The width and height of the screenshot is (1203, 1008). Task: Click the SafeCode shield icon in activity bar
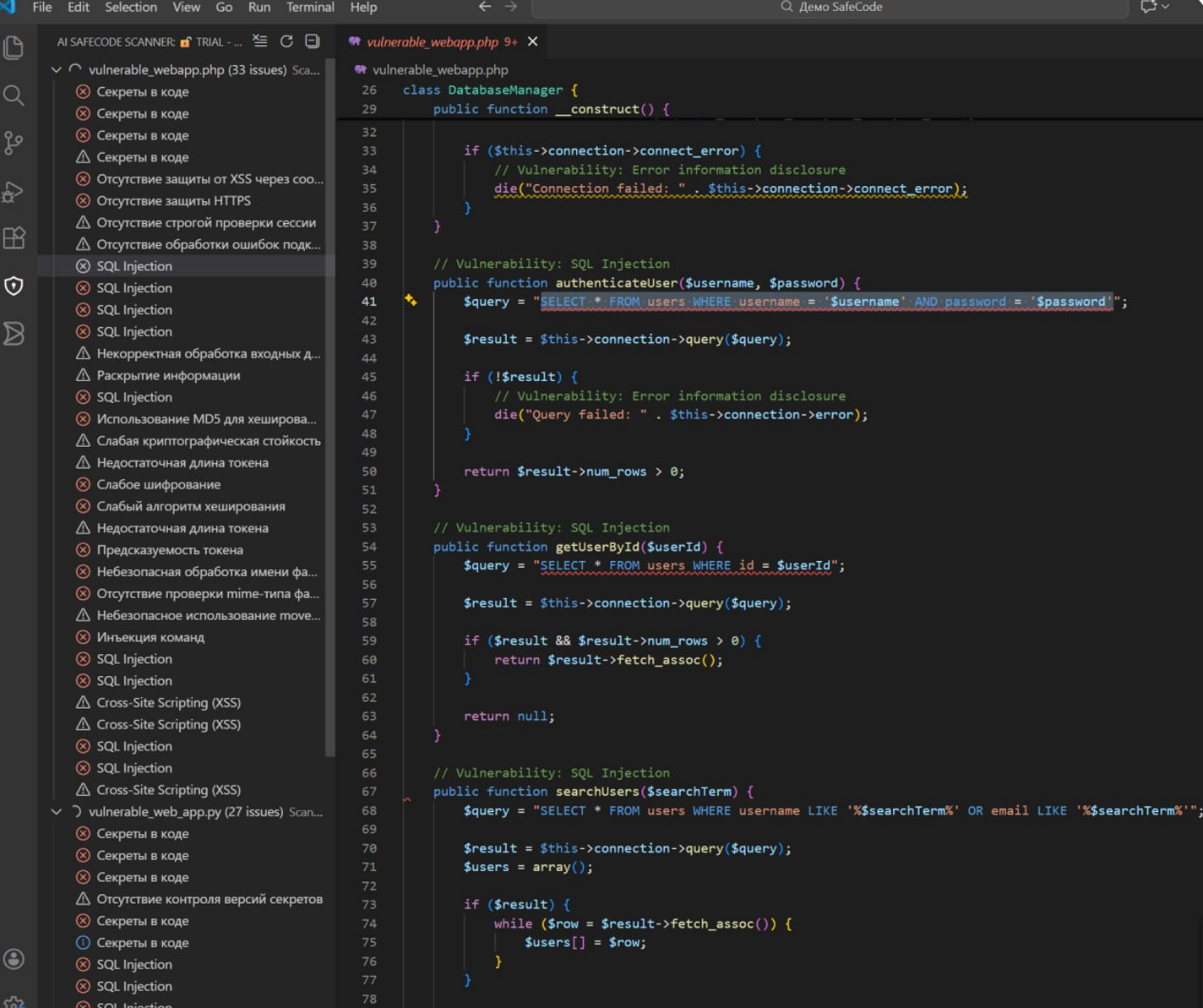(14, 286)
